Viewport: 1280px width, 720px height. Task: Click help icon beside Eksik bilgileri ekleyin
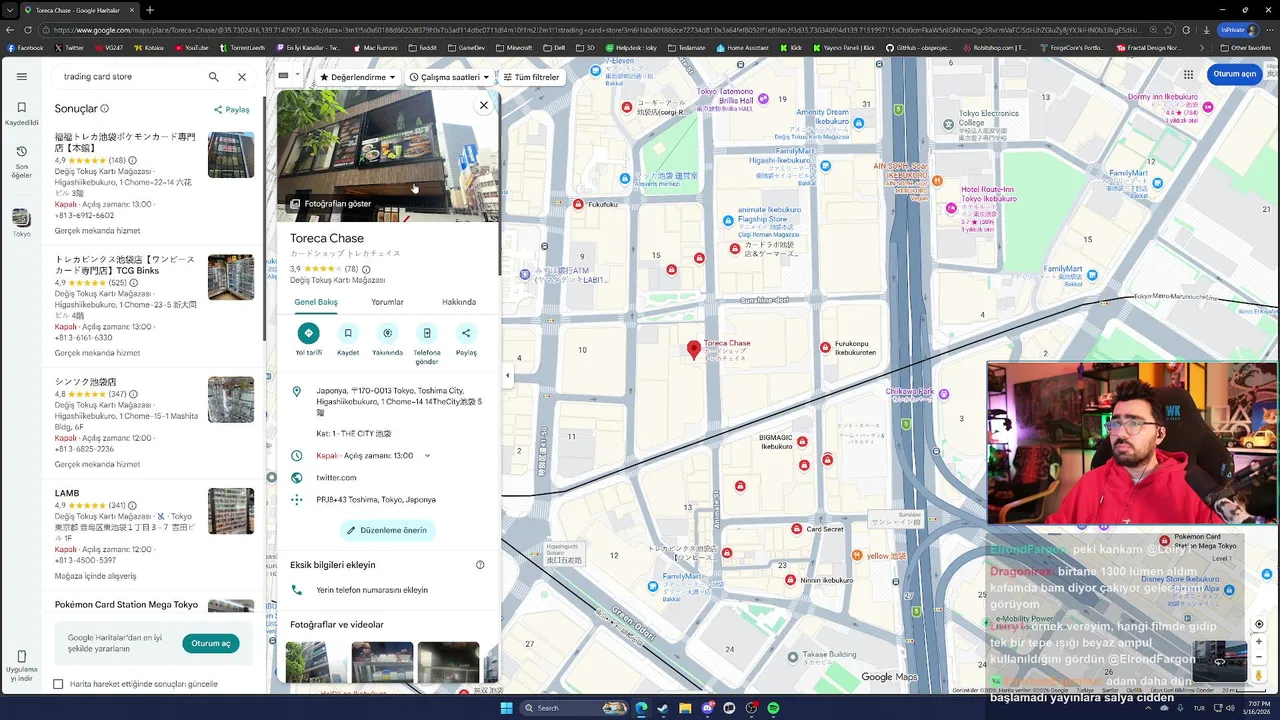tap(480, 565)
